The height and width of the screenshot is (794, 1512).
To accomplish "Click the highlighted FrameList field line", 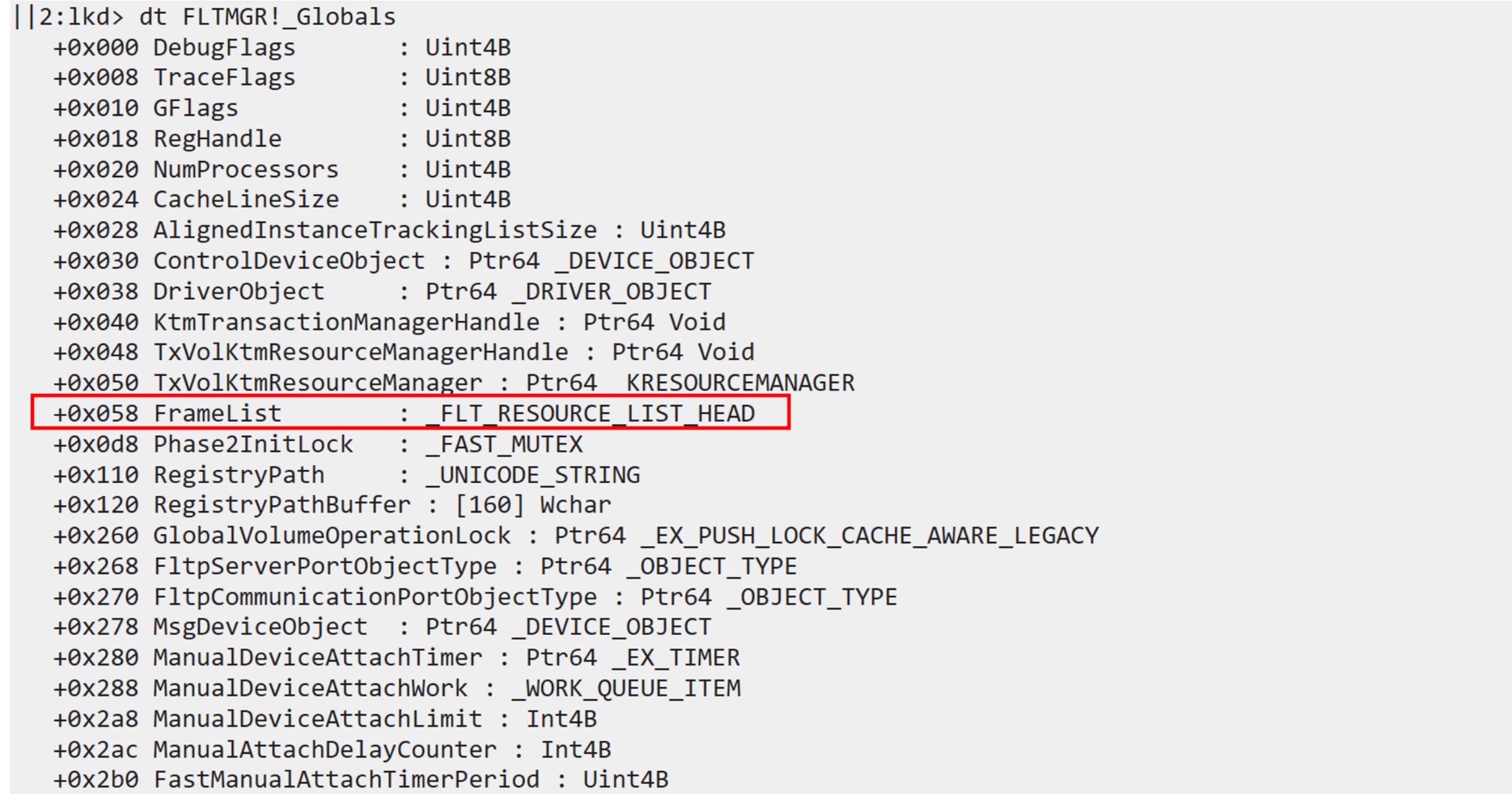I will click(x=410, y=413).
